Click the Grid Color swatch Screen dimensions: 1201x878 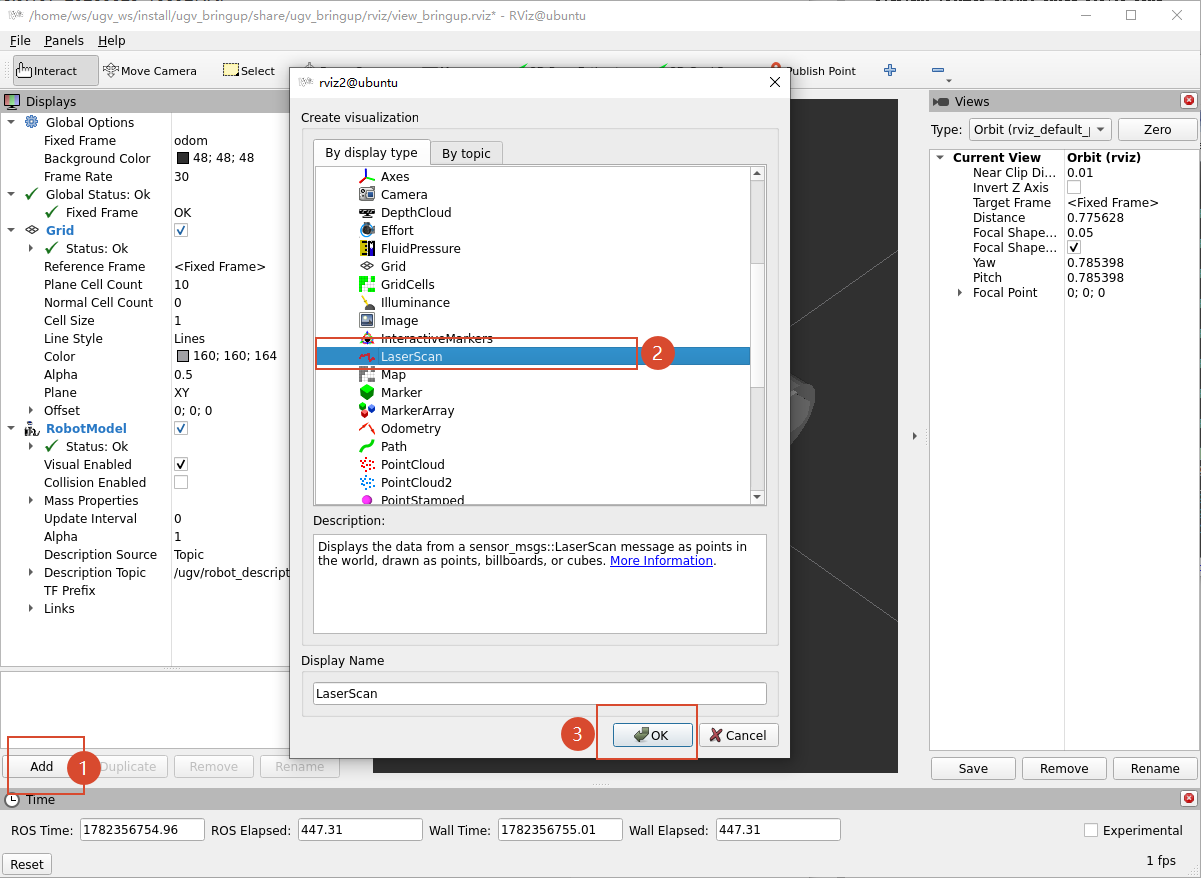(x=183, y=356)
